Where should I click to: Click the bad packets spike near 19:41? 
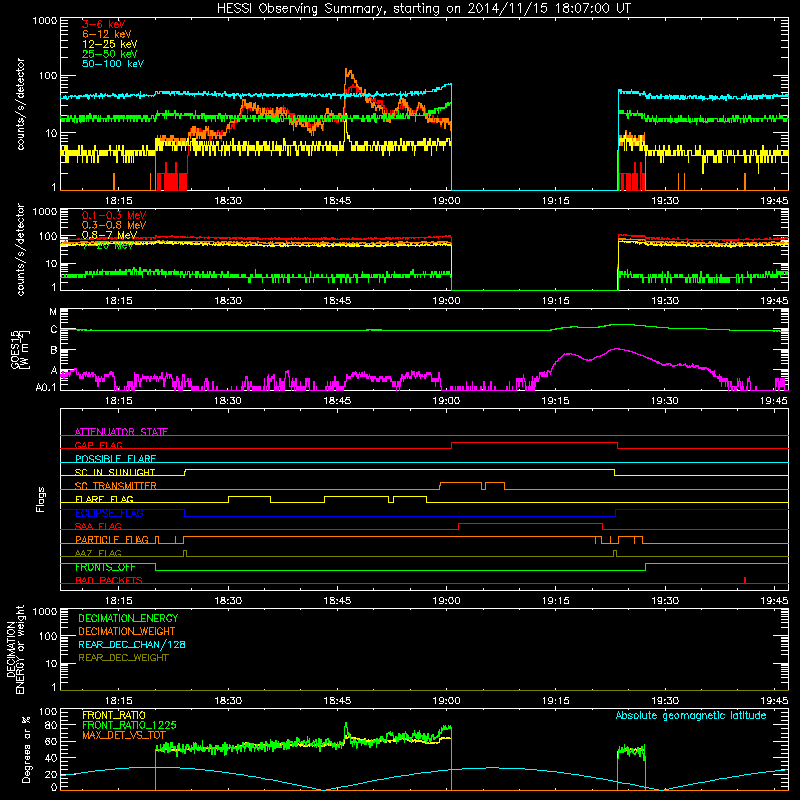[745, 580]
